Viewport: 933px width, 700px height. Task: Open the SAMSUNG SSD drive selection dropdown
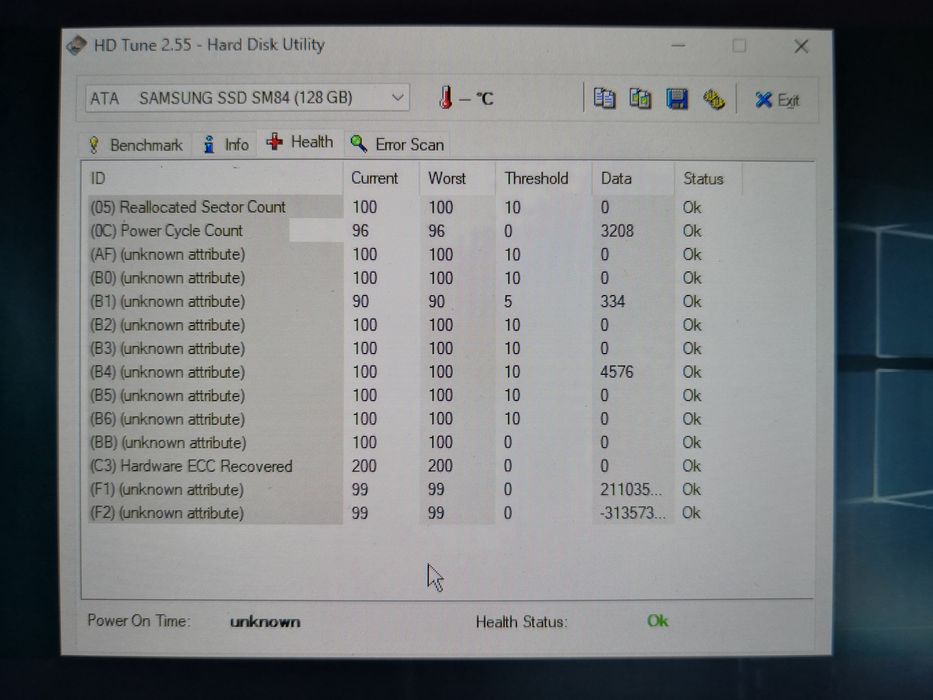pos(248,98)
